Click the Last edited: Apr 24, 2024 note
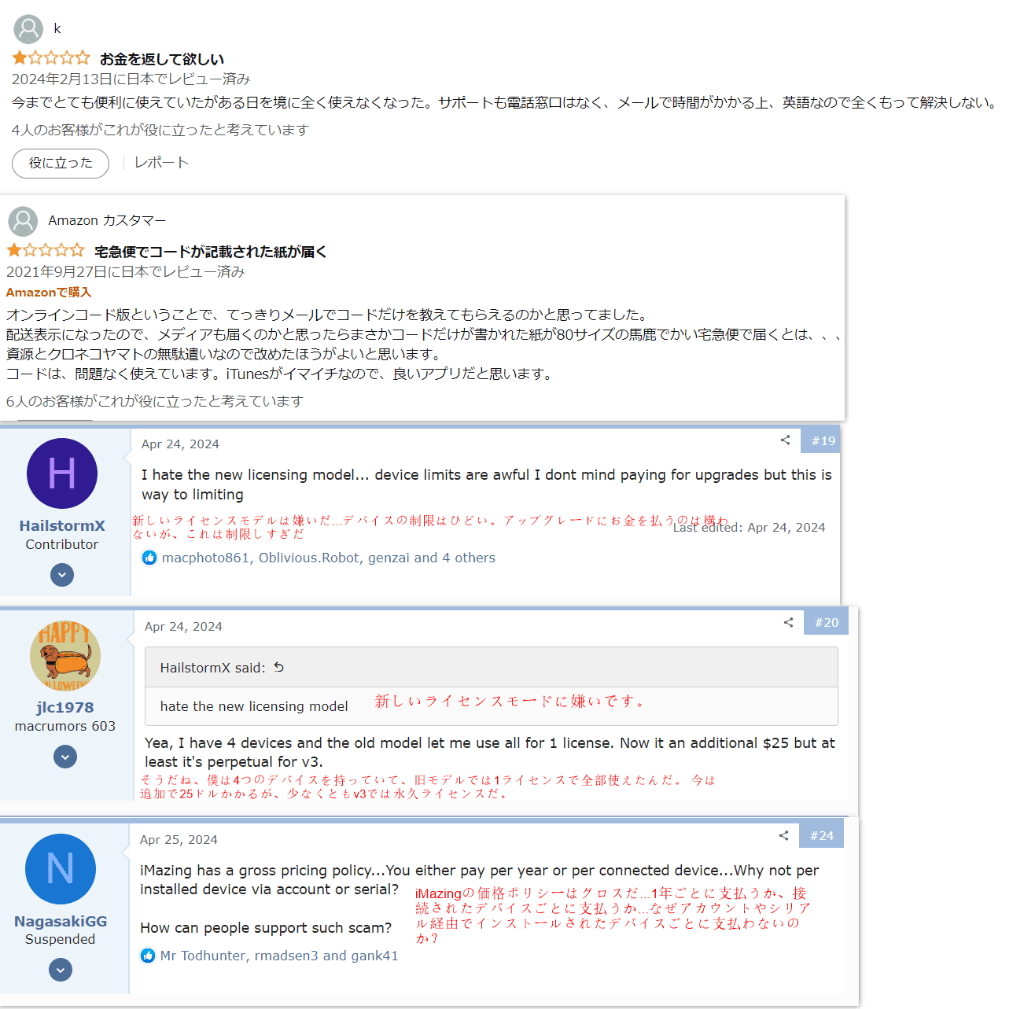 pos(749,528)
